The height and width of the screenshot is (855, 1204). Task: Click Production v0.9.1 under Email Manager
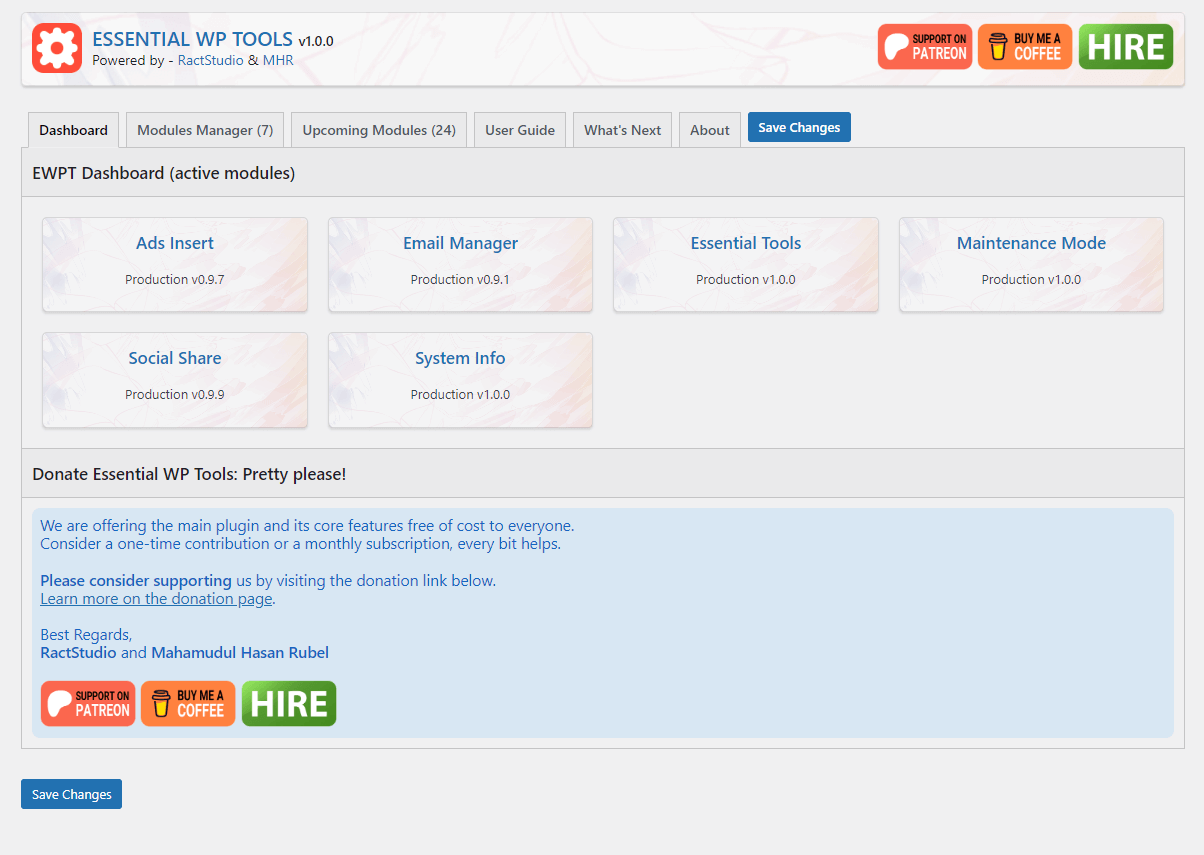pyautogui.click(x=460, y=280)
